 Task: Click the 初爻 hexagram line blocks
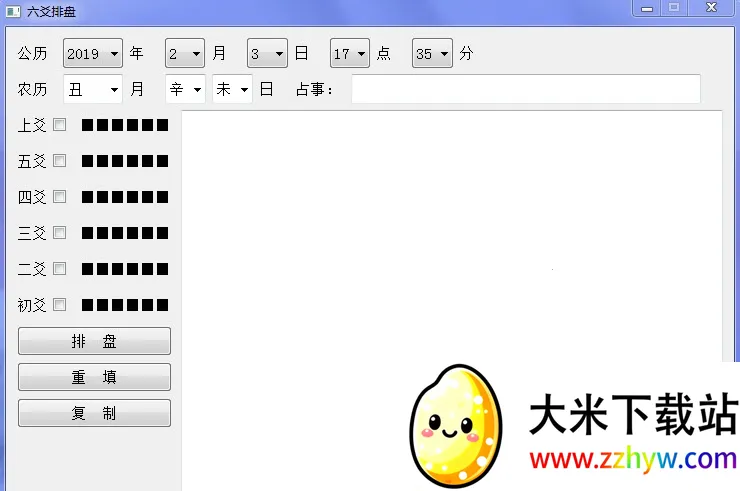(x=125, y=305)
